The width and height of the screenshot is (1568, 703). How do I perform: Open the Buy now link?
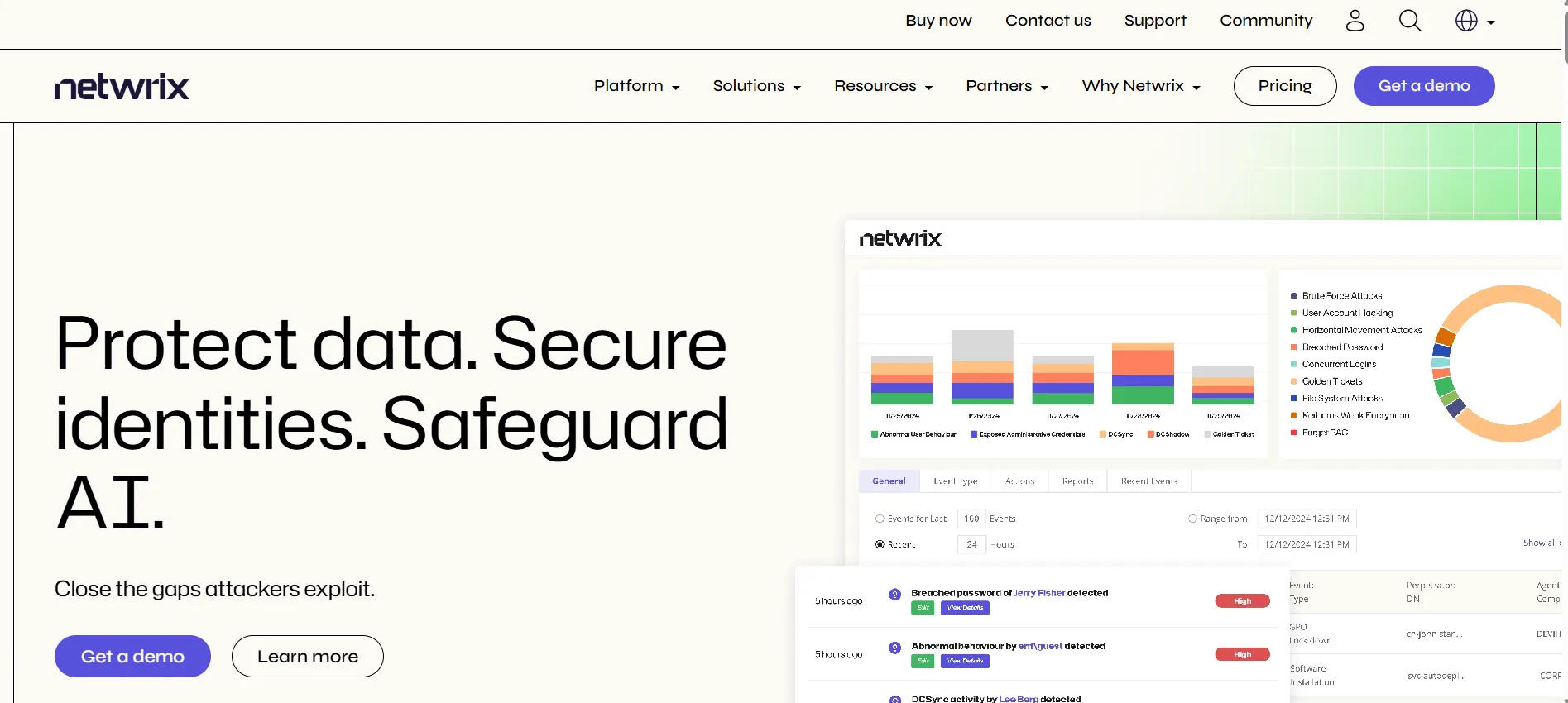pos(938,21)
